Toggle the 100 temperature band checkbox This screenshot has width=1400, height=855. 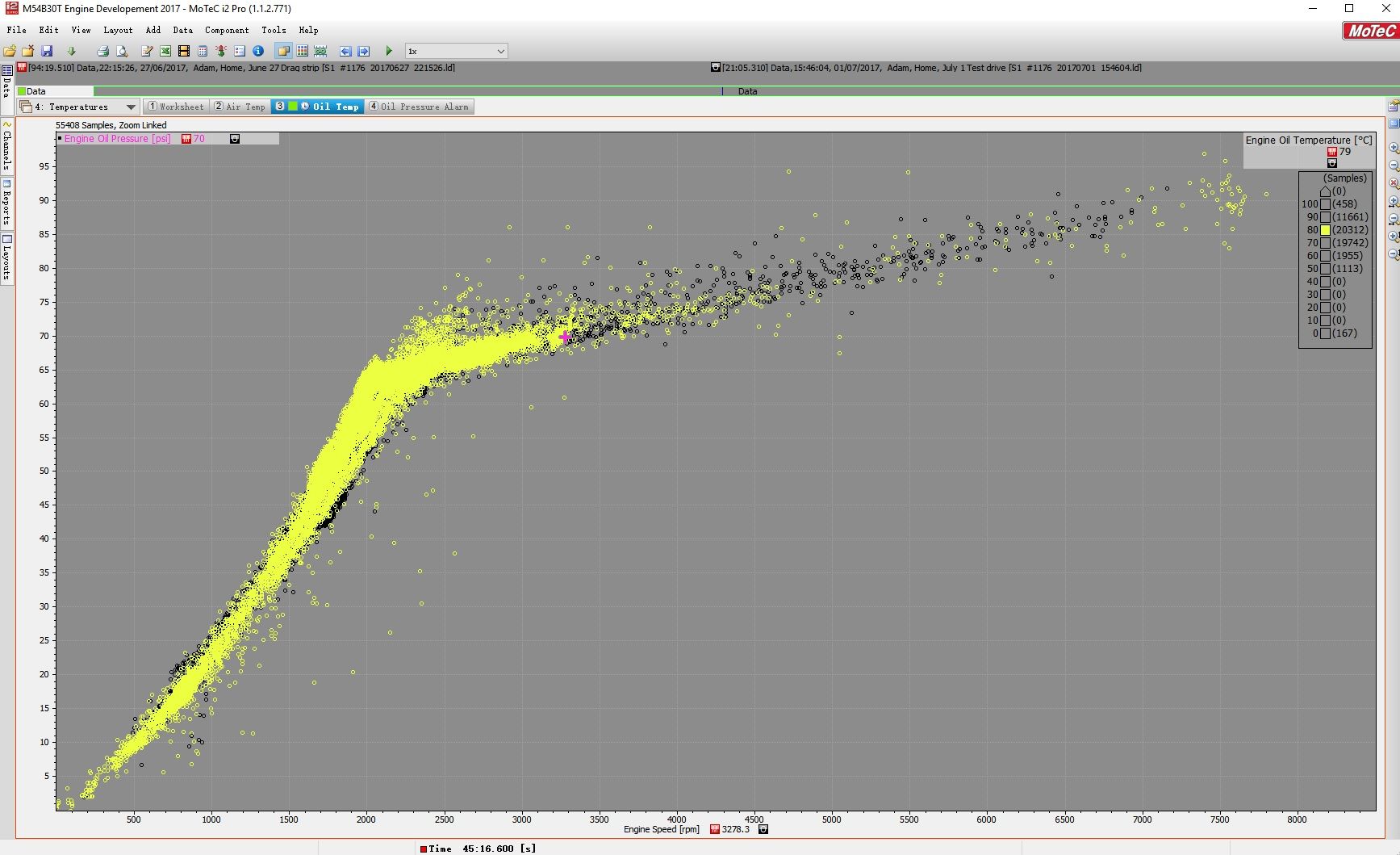[1325, 204]
